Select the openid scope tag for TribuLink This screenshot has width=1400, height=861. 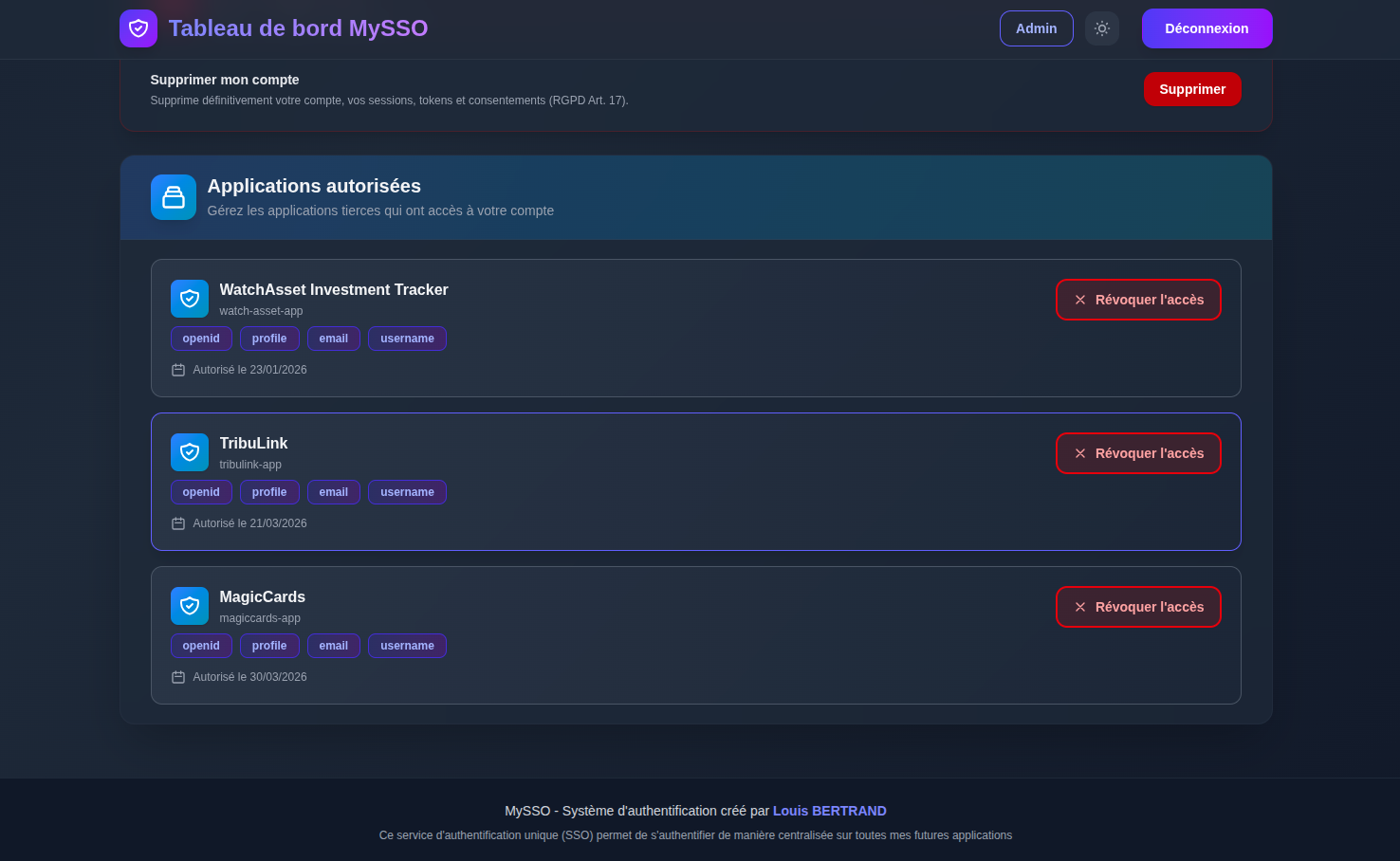click(x=201, y=492)
